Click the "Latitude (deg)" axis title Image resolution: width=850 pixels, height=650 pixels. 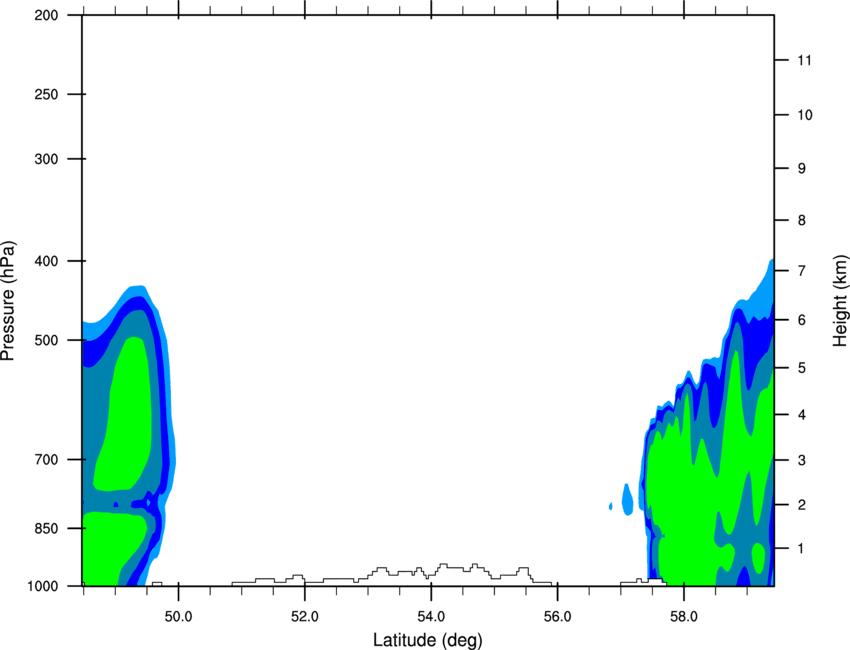tap(428, 640)
